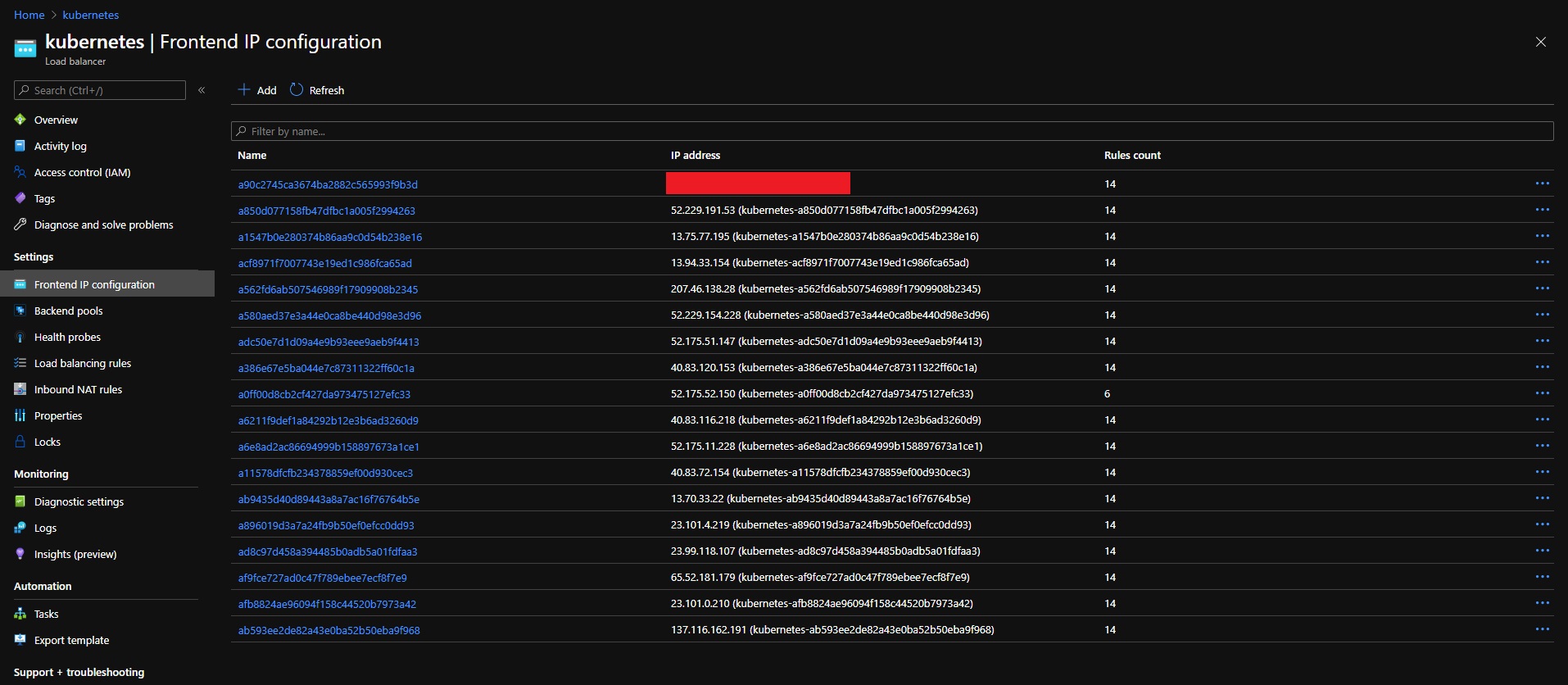The width and height of the screenshot is (1568, 685).
Task: Click the Properties icon
Action: (x=20, y=415)
